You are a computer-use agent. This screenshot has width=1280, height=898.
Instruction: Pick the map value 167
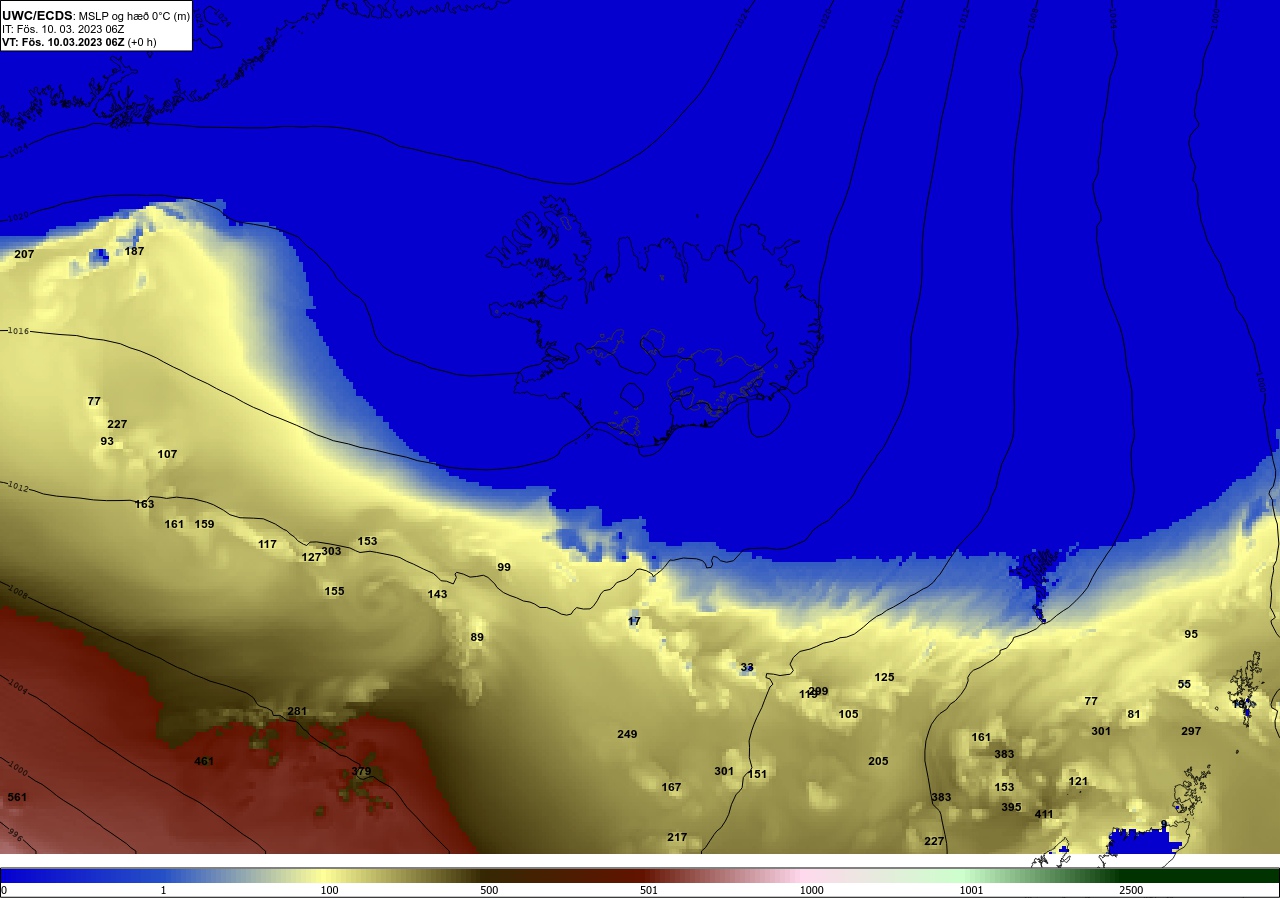coord(671,787)
